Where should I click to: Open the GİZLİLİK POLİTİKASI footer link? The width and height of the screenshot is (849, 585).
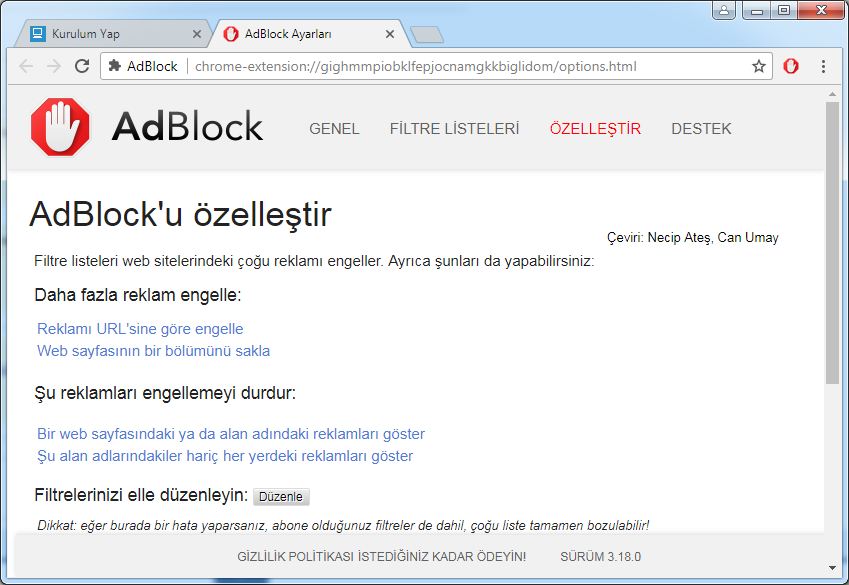click(295, 557)
